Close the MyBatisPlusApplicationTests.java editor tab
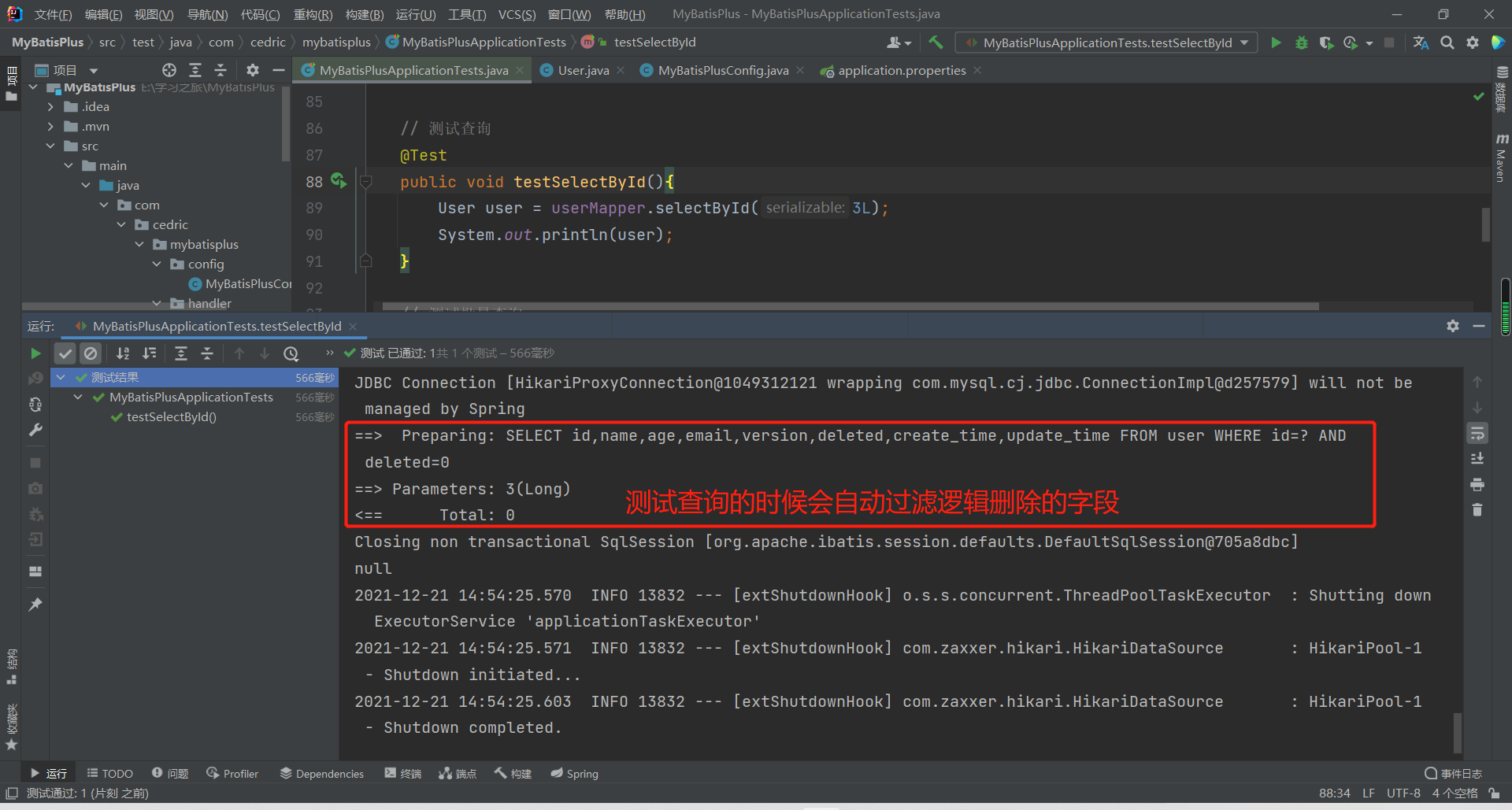 click(520, 71)
